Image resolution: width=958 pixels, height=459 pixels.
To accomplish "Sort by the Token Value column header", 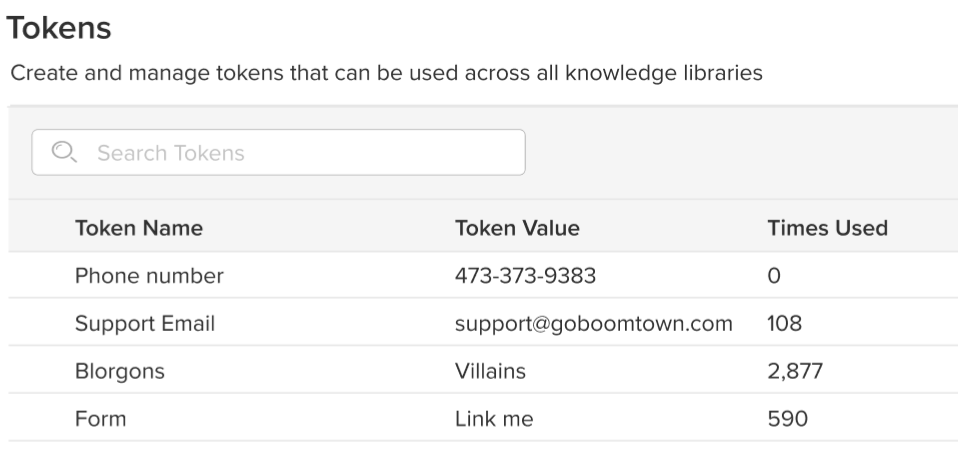I will point(517,228).
